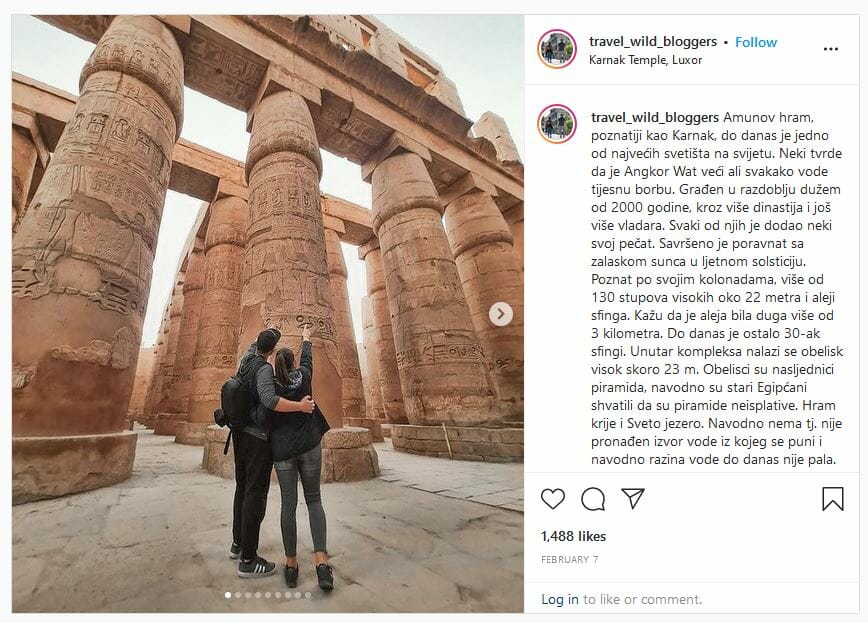Open travel_wild_bloggers username in caption

tap(655, 117)
